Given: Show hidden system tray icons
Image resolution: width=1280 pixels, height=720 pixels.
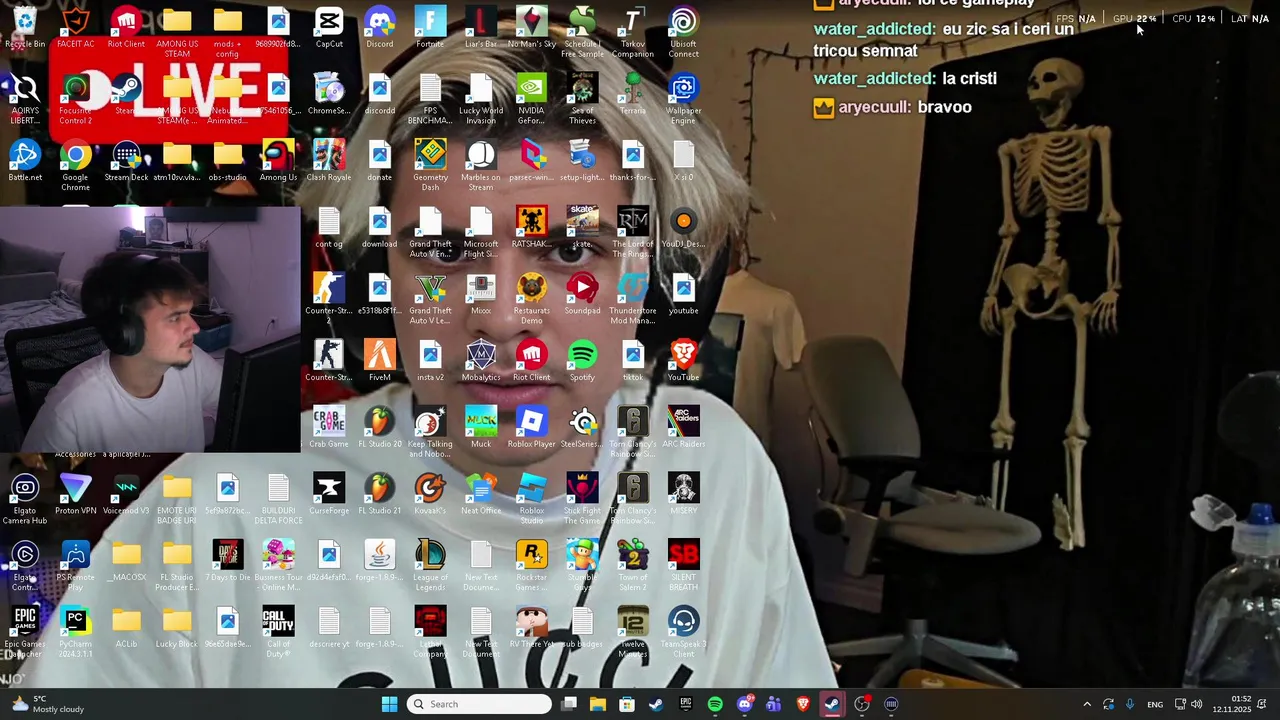Looking at the screenshot, I should pos(1087,704).
